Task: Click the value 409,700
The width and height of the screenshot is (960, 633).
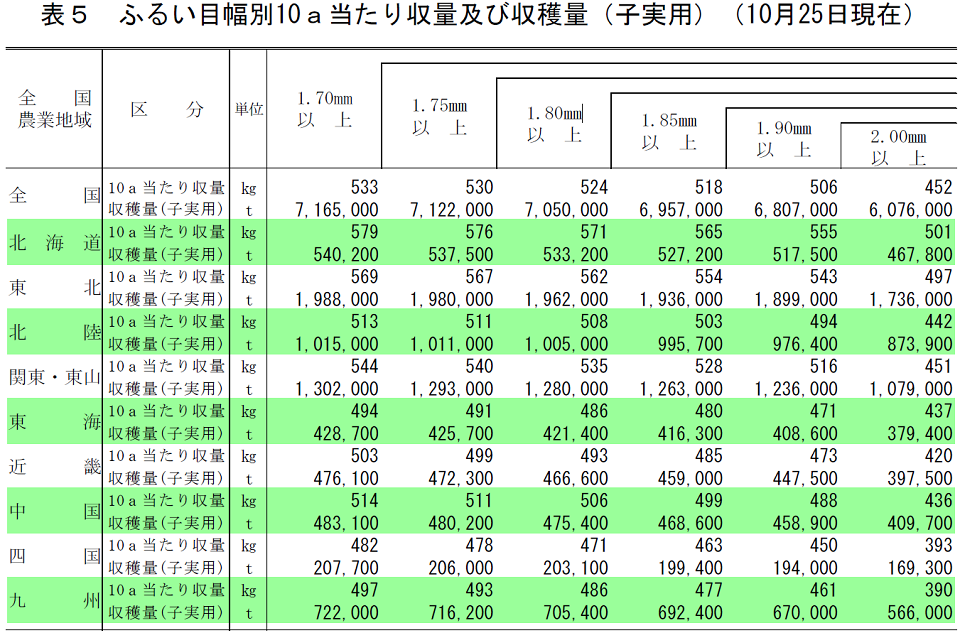Action: click(x=920, y=523)
